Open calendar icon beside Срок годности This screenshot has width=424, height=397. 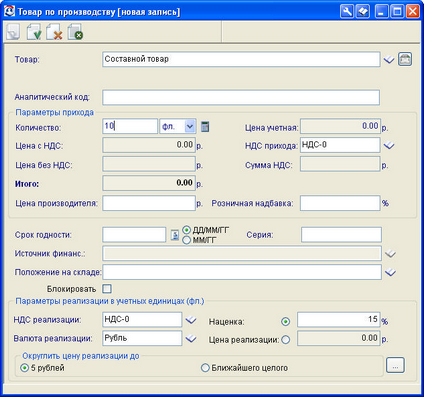(x=175, y=235)
